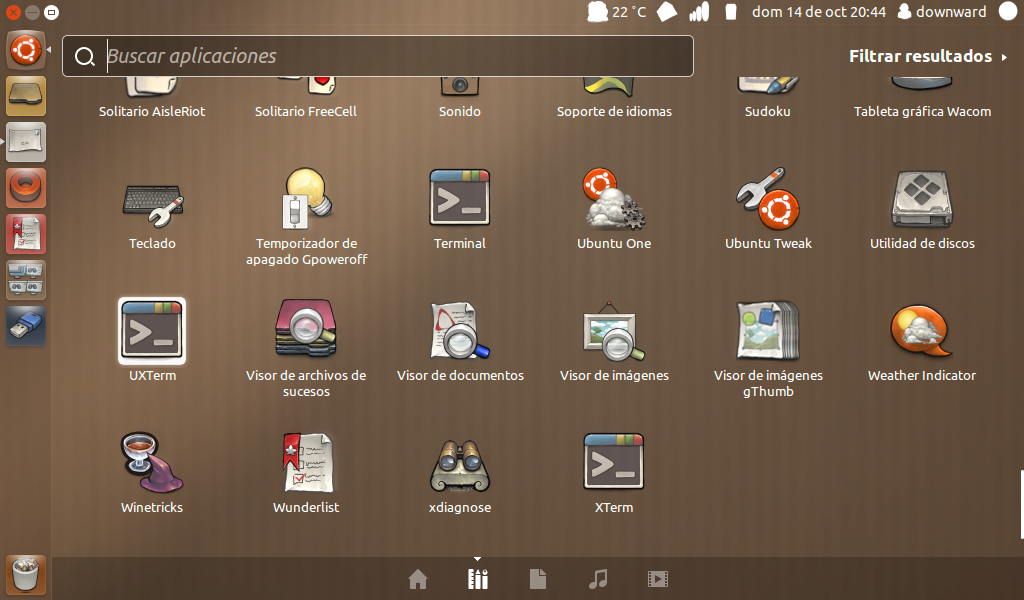Open the date and time menu
The width and height of the screenshot is (1024, 600).
click(819, 12)
